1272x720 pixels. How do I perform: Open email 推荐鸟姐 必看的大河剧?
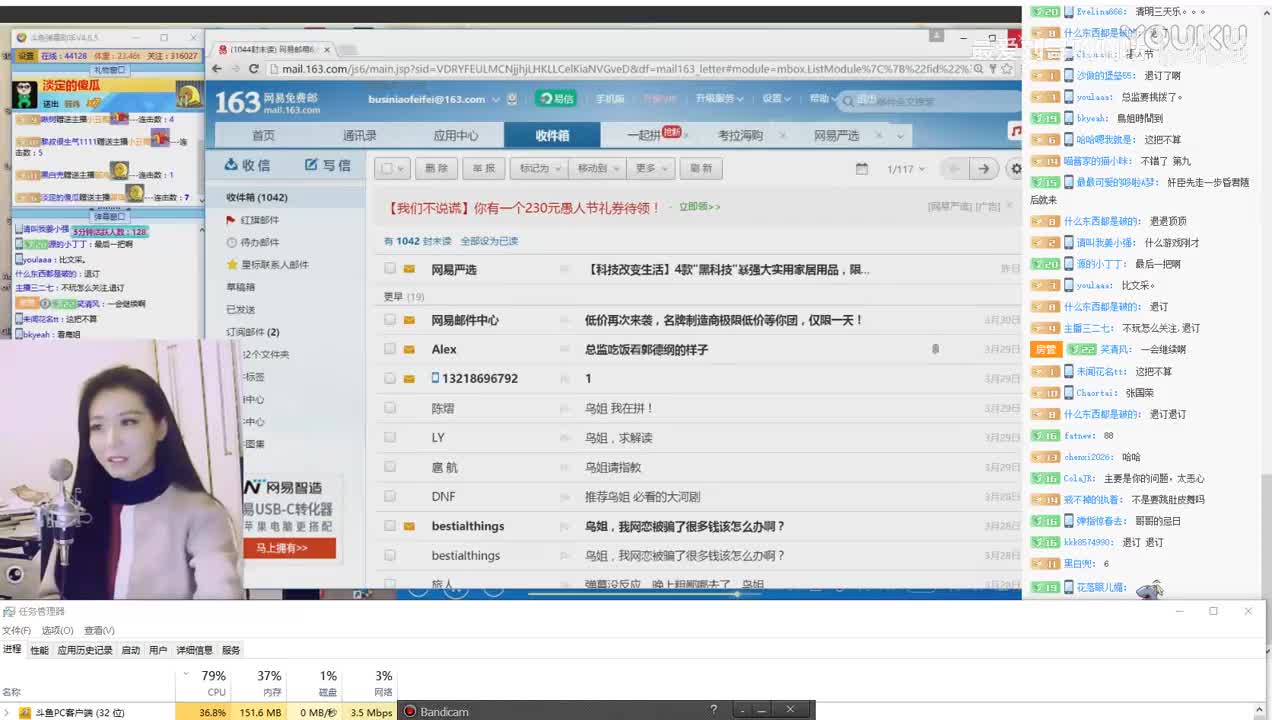(642, 496)
